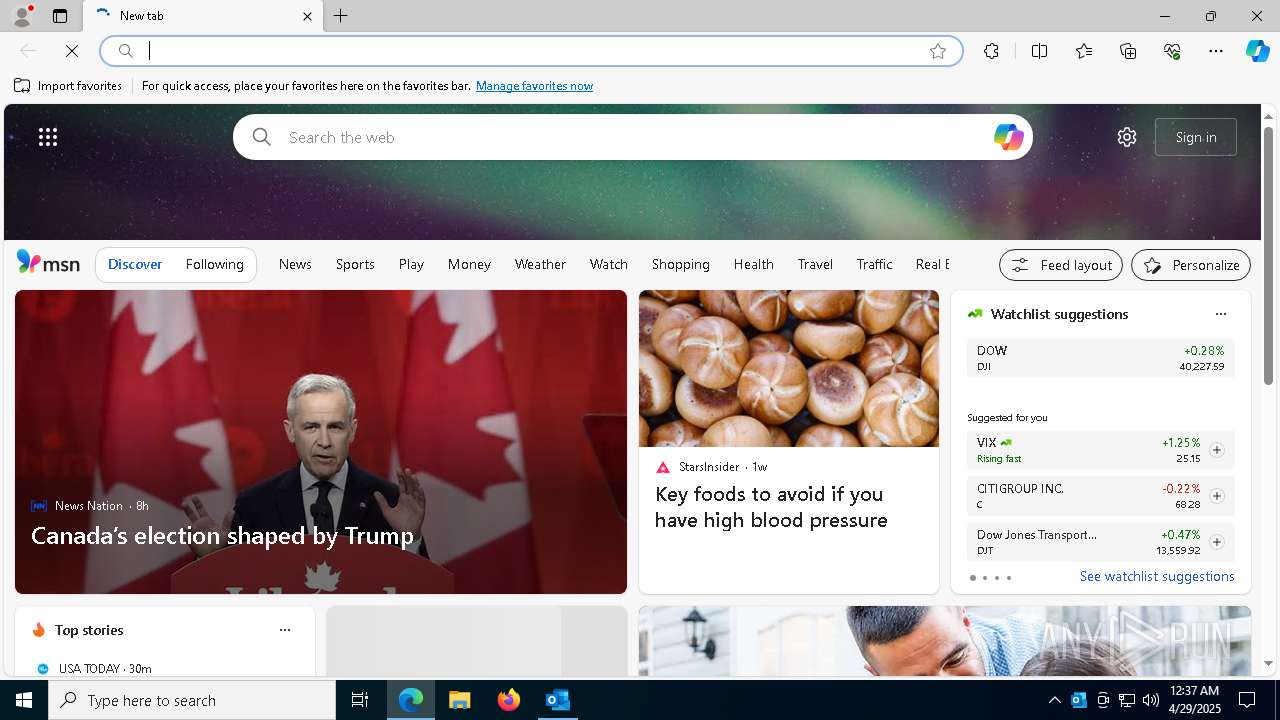
Task: Open Settings and more menu
Action: click(1216, 51)
